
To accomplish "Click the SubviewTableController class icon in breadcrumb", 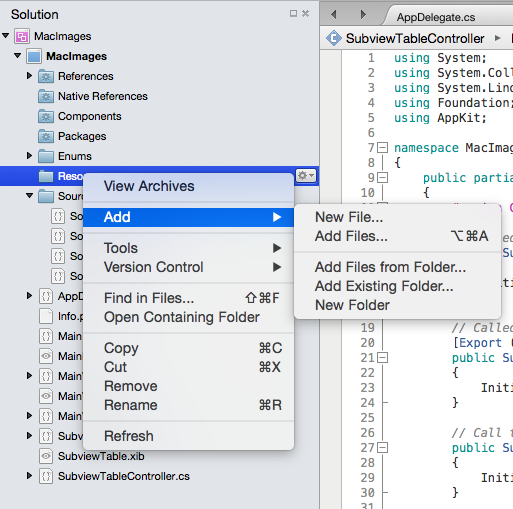I will point(334,38).
